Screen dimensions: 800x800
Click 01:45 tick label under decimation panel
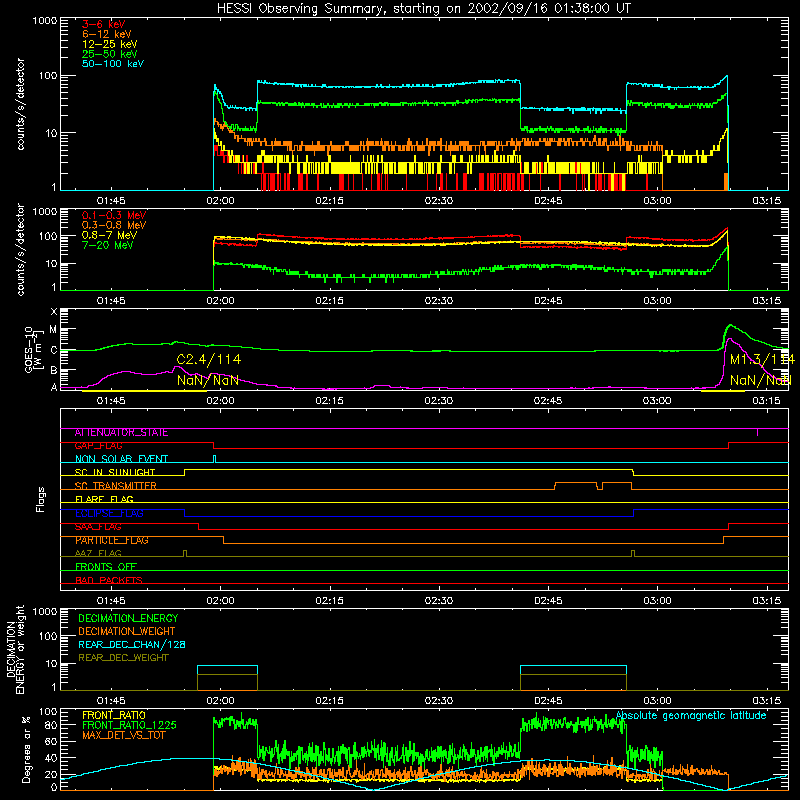(111, 701)
